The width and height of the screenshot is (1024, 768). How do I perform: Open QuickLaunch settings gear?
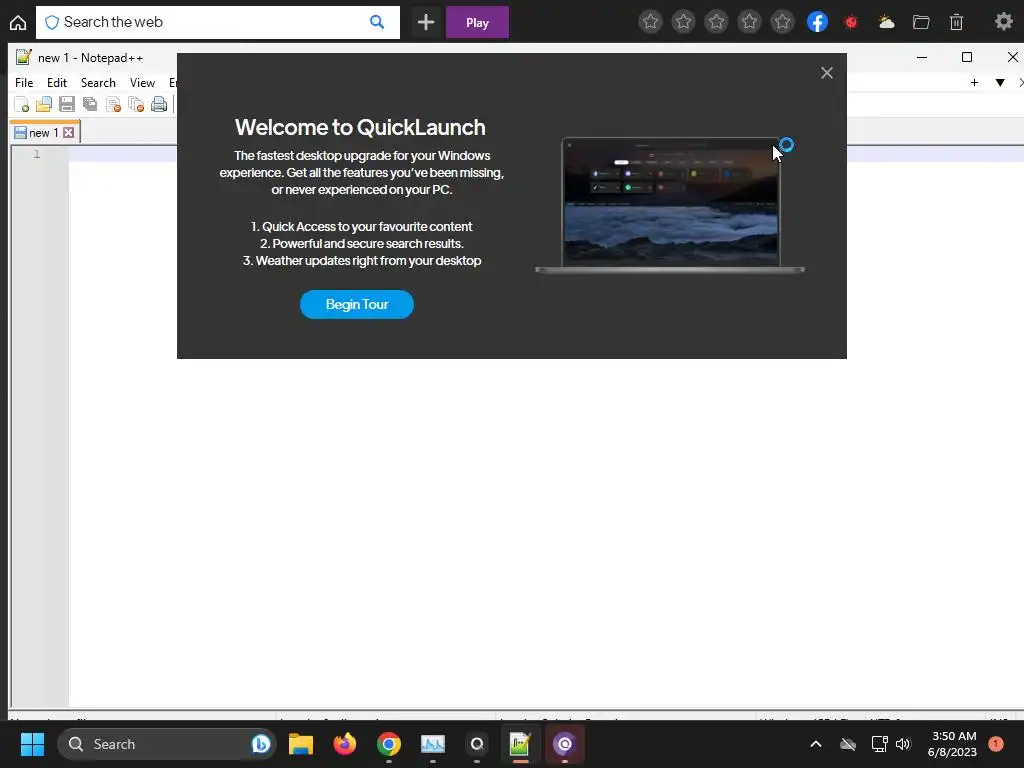click(1004, 22)
